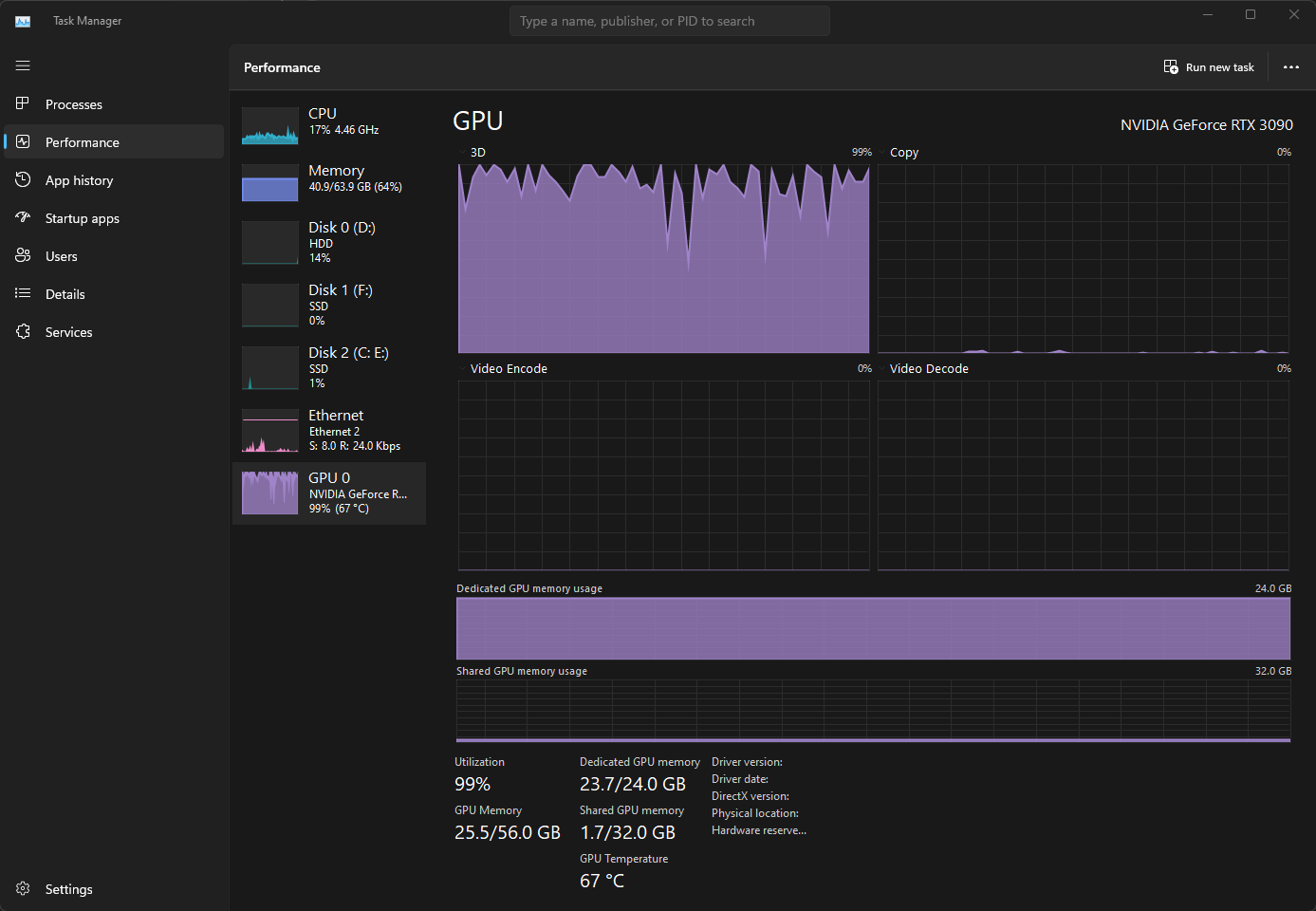
Task: Select the Disk 1 (F:) entry
Action: point(329,305)
